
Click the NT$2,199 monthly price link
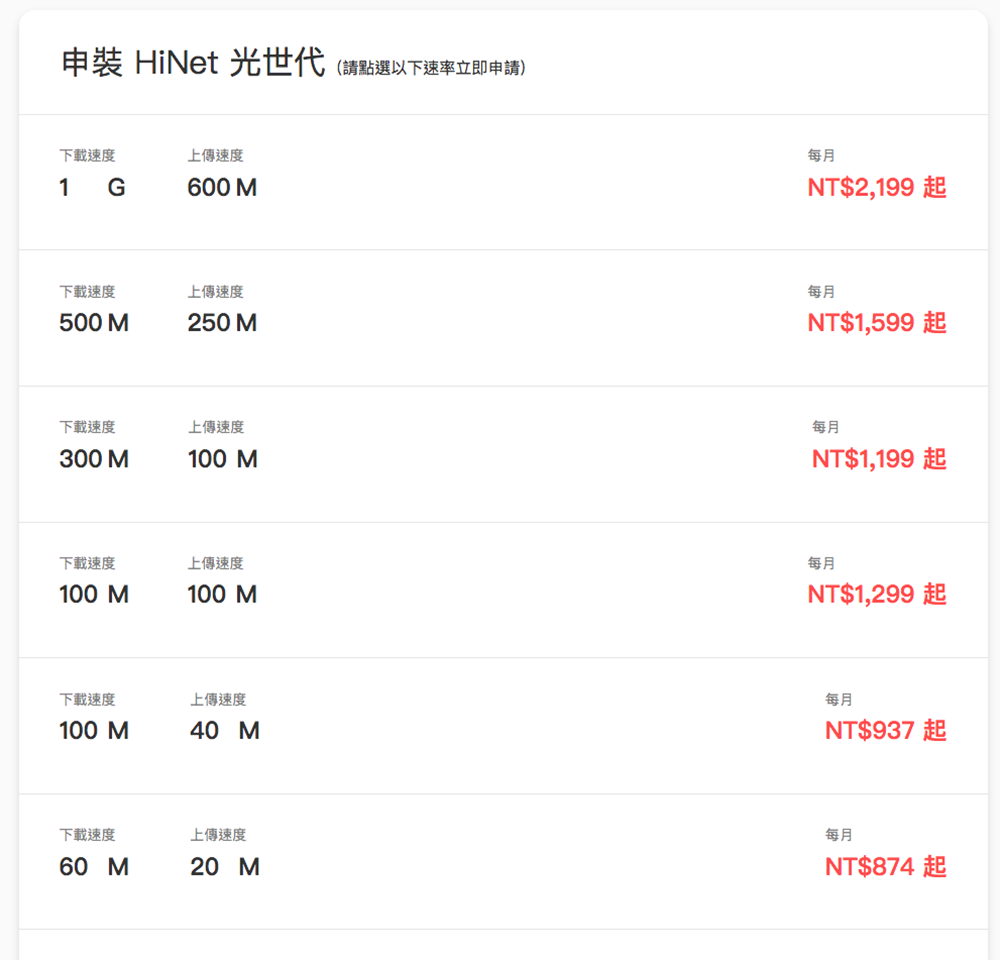point(876,187)
